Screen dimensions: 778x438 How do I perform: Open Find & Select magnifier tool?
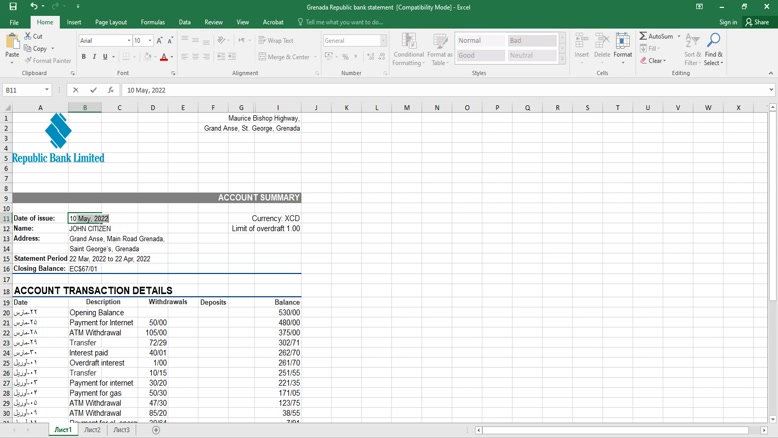point(713,41)
